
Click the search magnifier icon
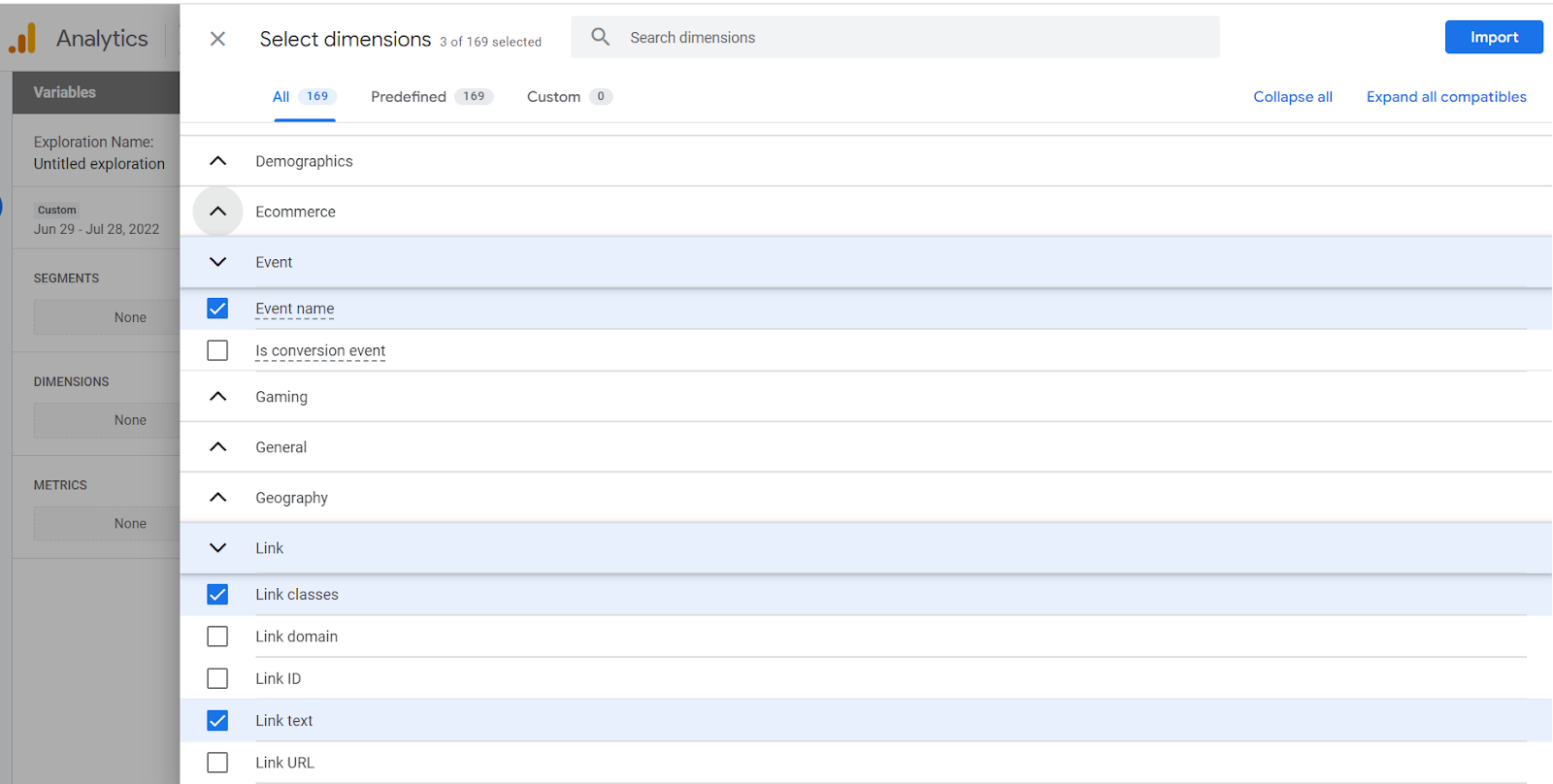pos(601,37)
